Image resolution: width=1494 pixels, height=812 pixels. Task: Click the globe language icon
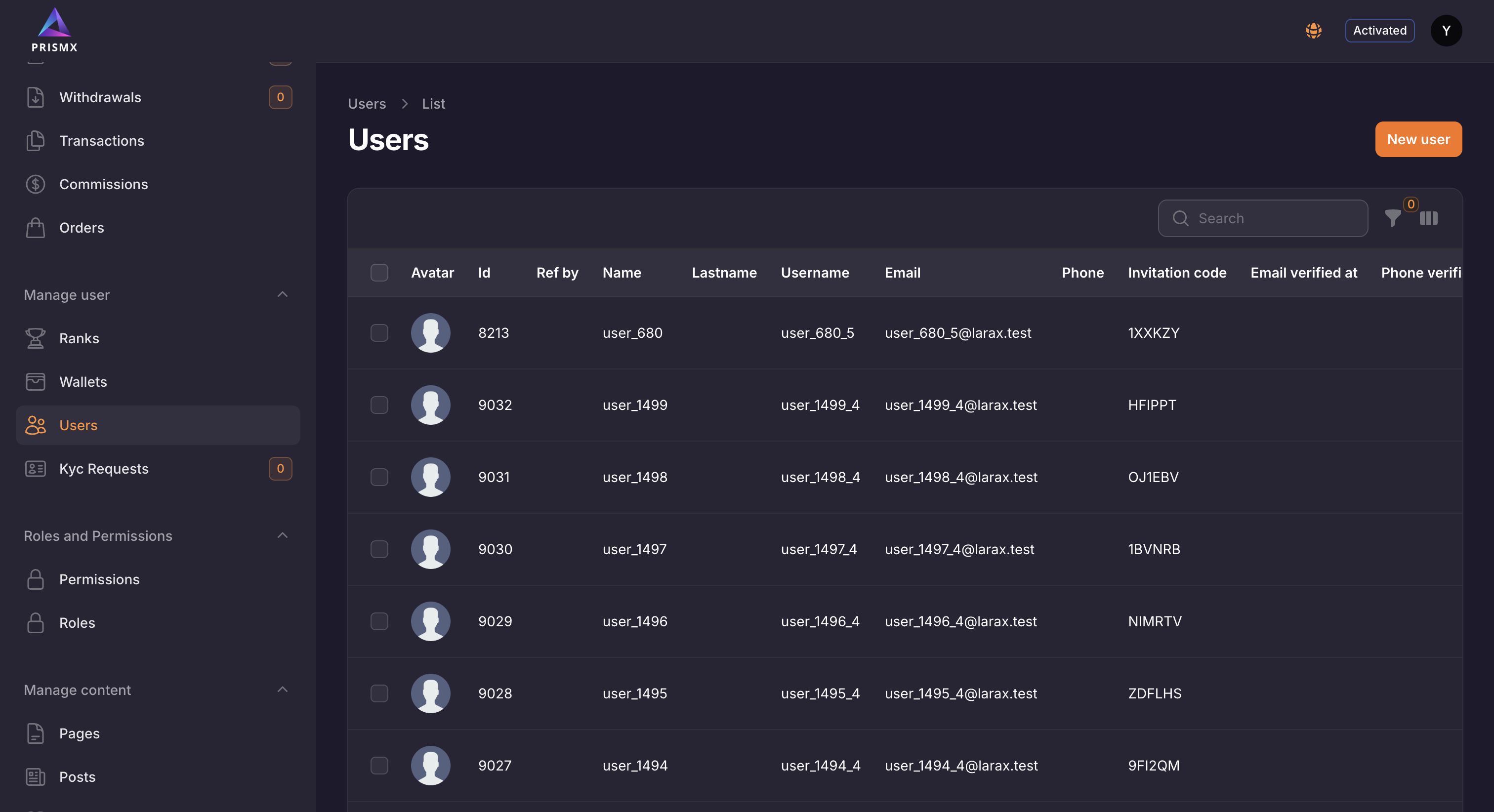tap(1313, 31)
